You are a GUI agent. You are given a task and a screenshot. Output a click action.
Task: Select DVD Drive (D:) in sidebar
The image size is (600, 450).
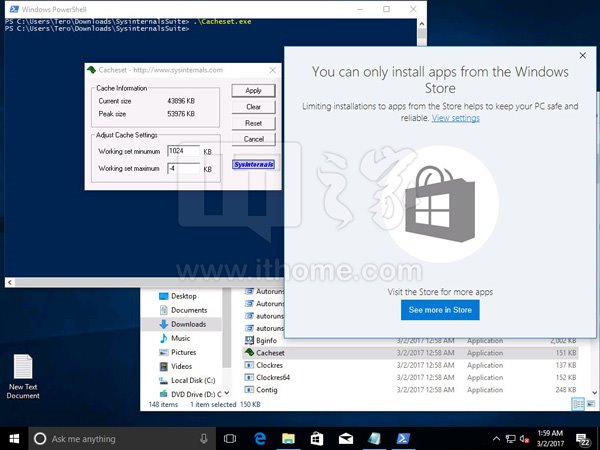(196, 394)
